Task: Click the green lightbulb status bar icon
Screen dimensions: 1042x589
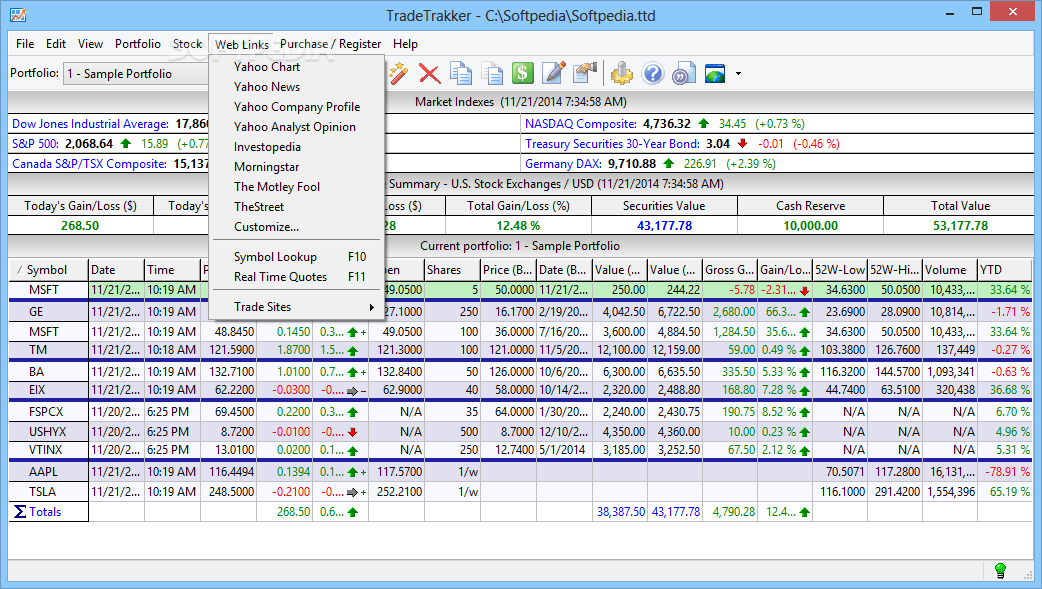Action: (1000, 570)
